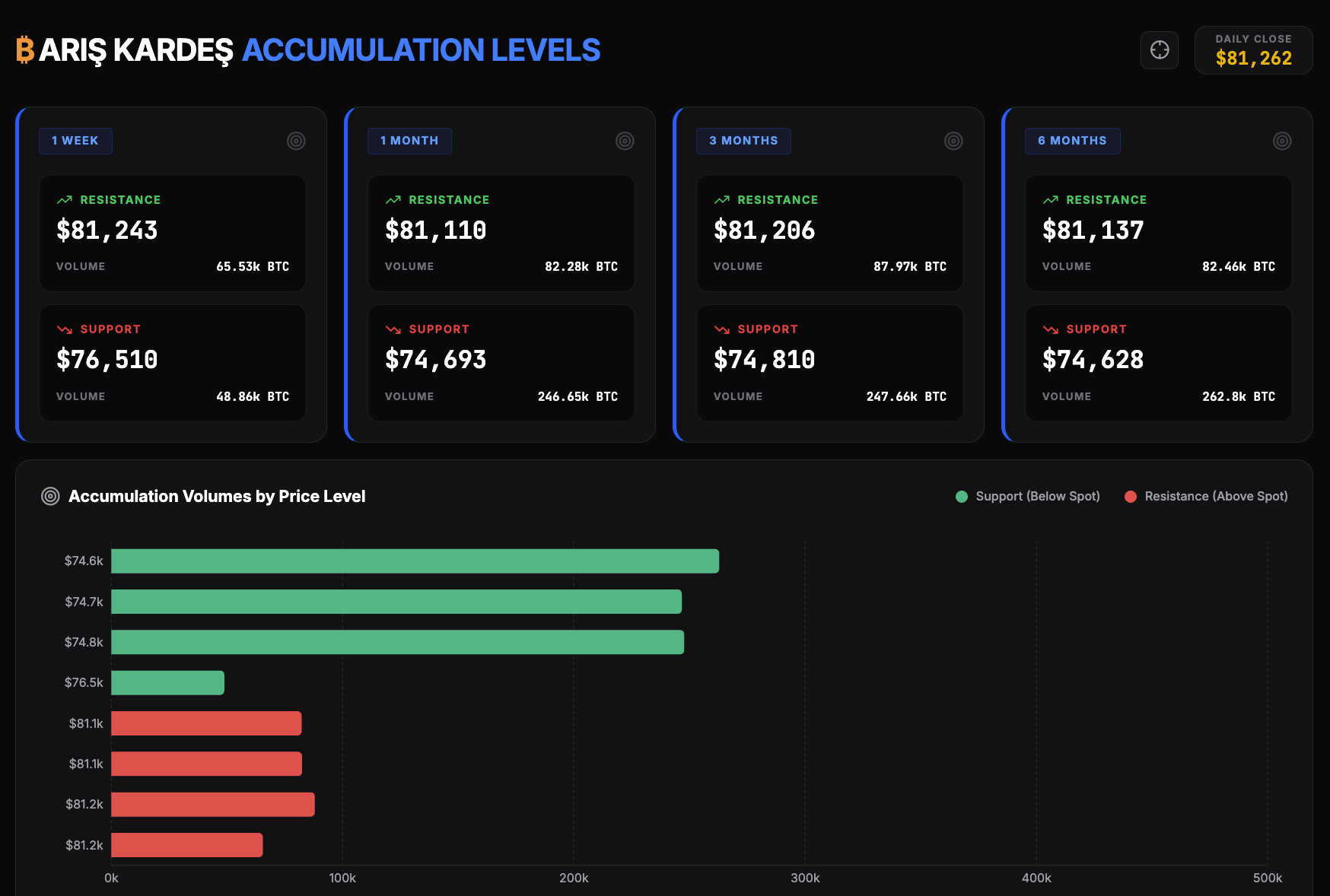This screenshot has height=896, width=1330.
Task: Select the 6 MONTHS timeframe badge
Action: point(1072,141)
